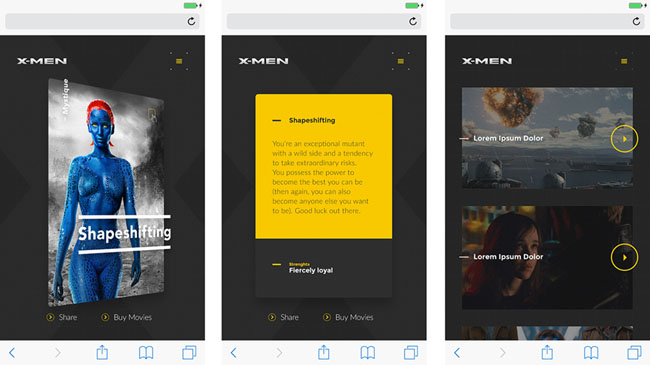Tap the yellow card description paragraph
The height and width of the screenshot is (365, 650).
[322, 177]
